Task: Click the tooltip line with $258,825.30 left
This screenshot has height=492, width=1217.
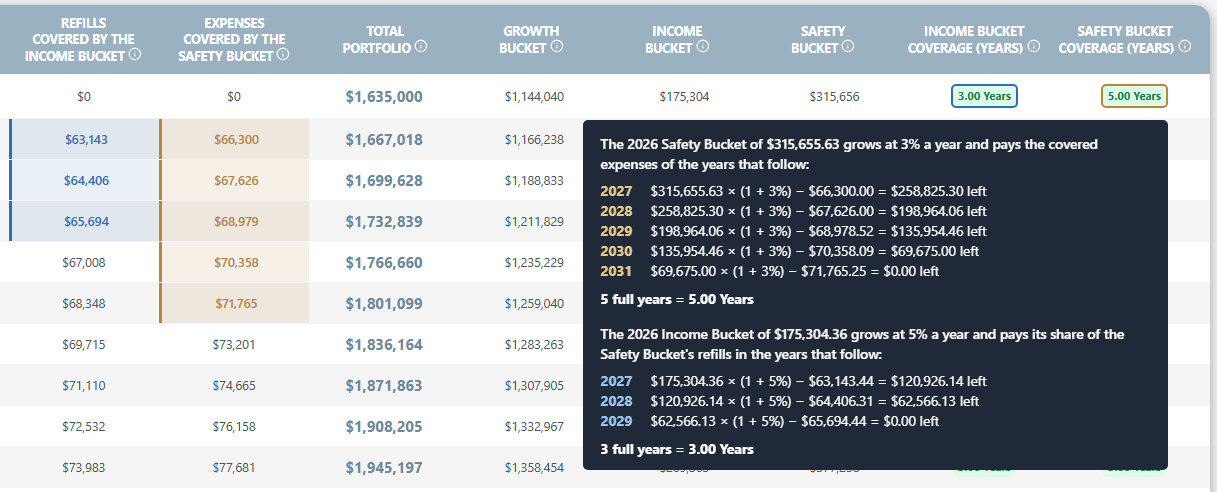Action: [793, 190]
